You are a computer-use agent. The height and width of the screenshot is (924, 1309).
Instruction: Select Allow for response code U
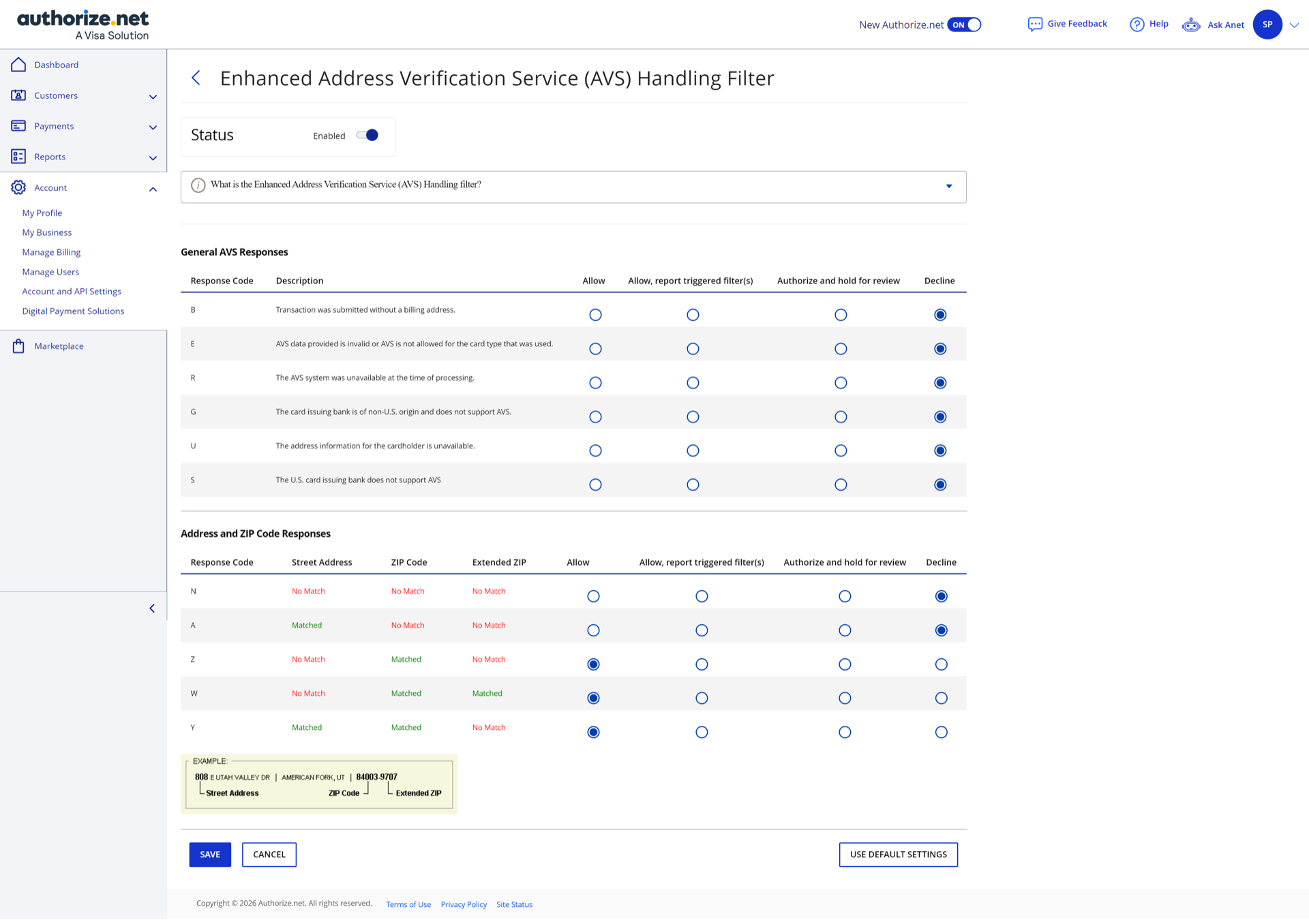tap(595, 450)
